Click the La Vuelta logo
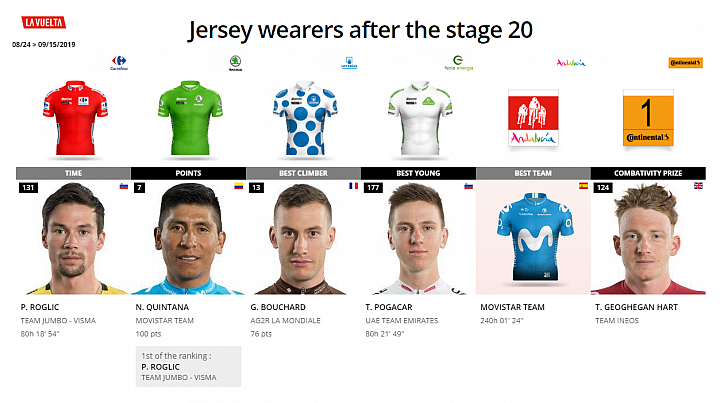Image resolution: width=720 pixels, height=403 pixels. point(44,22)
